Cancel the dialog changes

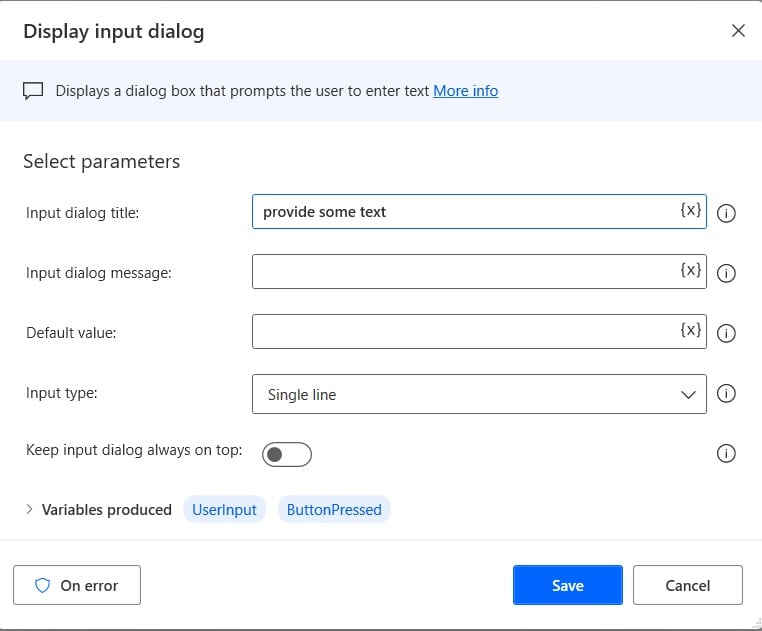tap(688, 585)
